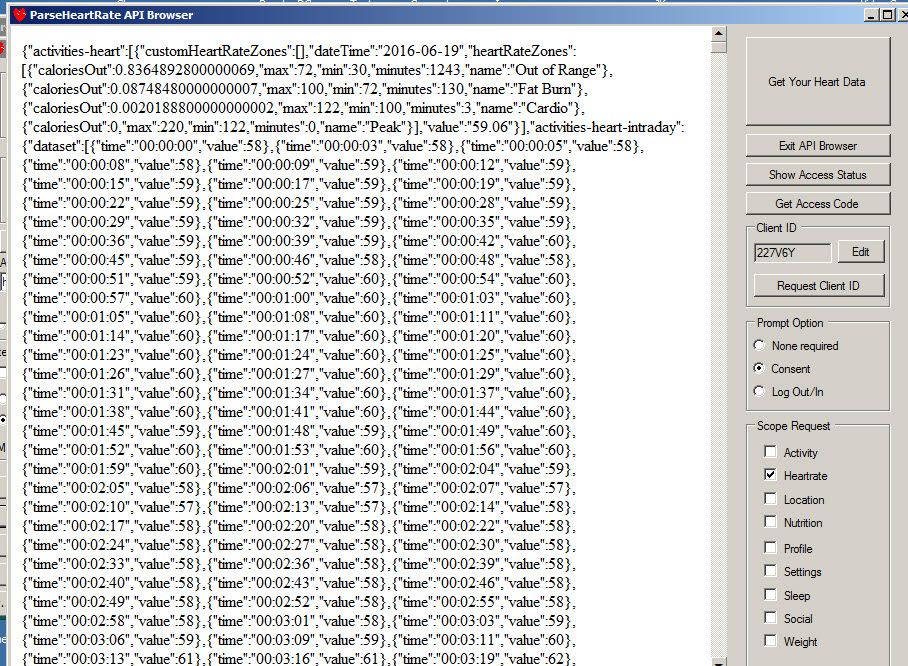
Task: Click the "time":"00:00:00" dataset entry
Action: (x=180, y=146)
